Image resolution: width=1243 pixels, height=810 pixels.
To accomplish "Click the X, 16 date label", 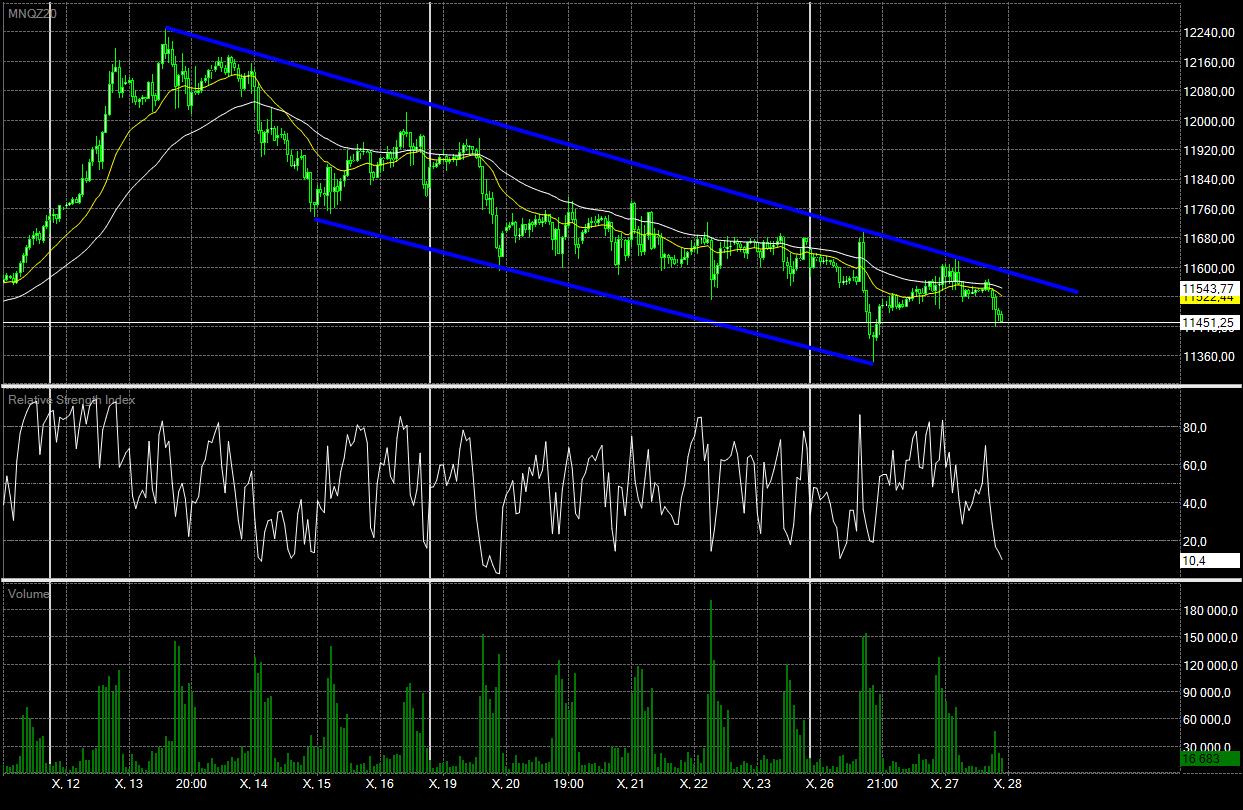I will (380, 783).
